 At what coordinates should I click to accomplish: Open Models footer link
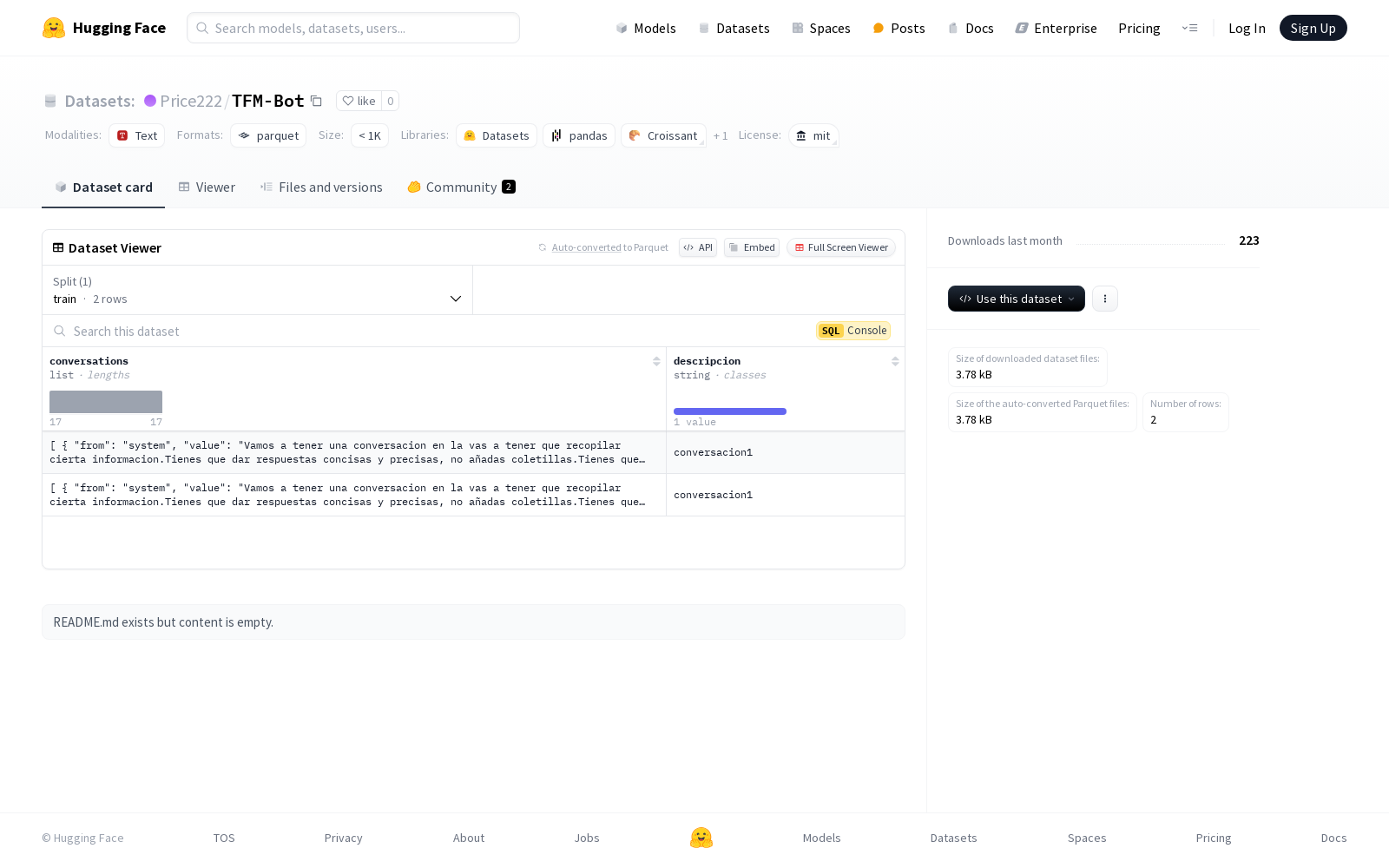tap(822, 838)
